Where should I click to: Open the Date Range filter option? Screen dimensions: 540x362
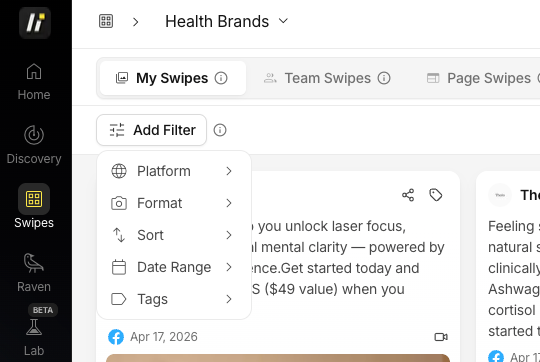tap(174, 267)
